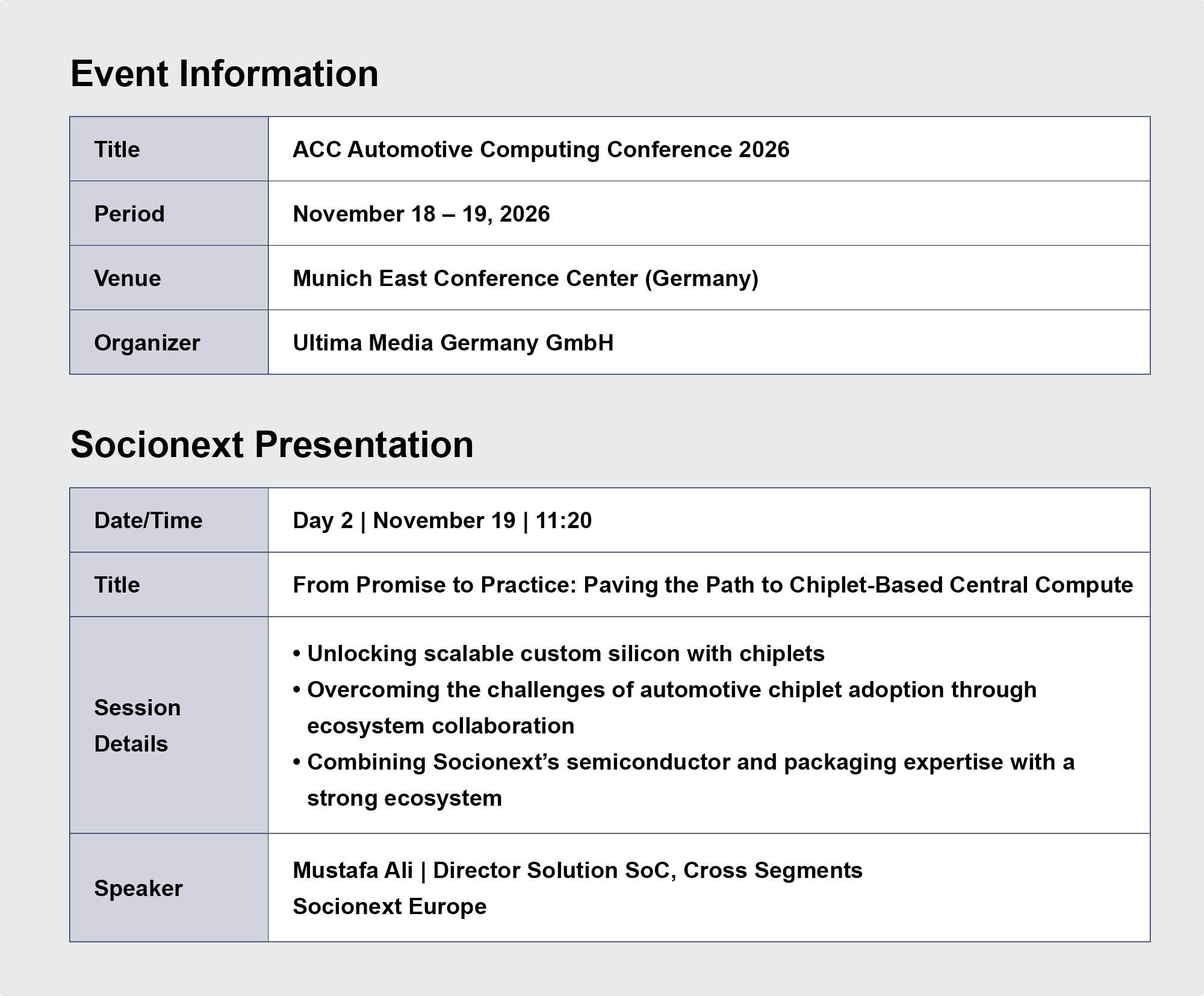The image size is (1204, 996).
Task: Click the Ultima Media Germany GmbH organizer text
Action: click(x=453, y=343)
